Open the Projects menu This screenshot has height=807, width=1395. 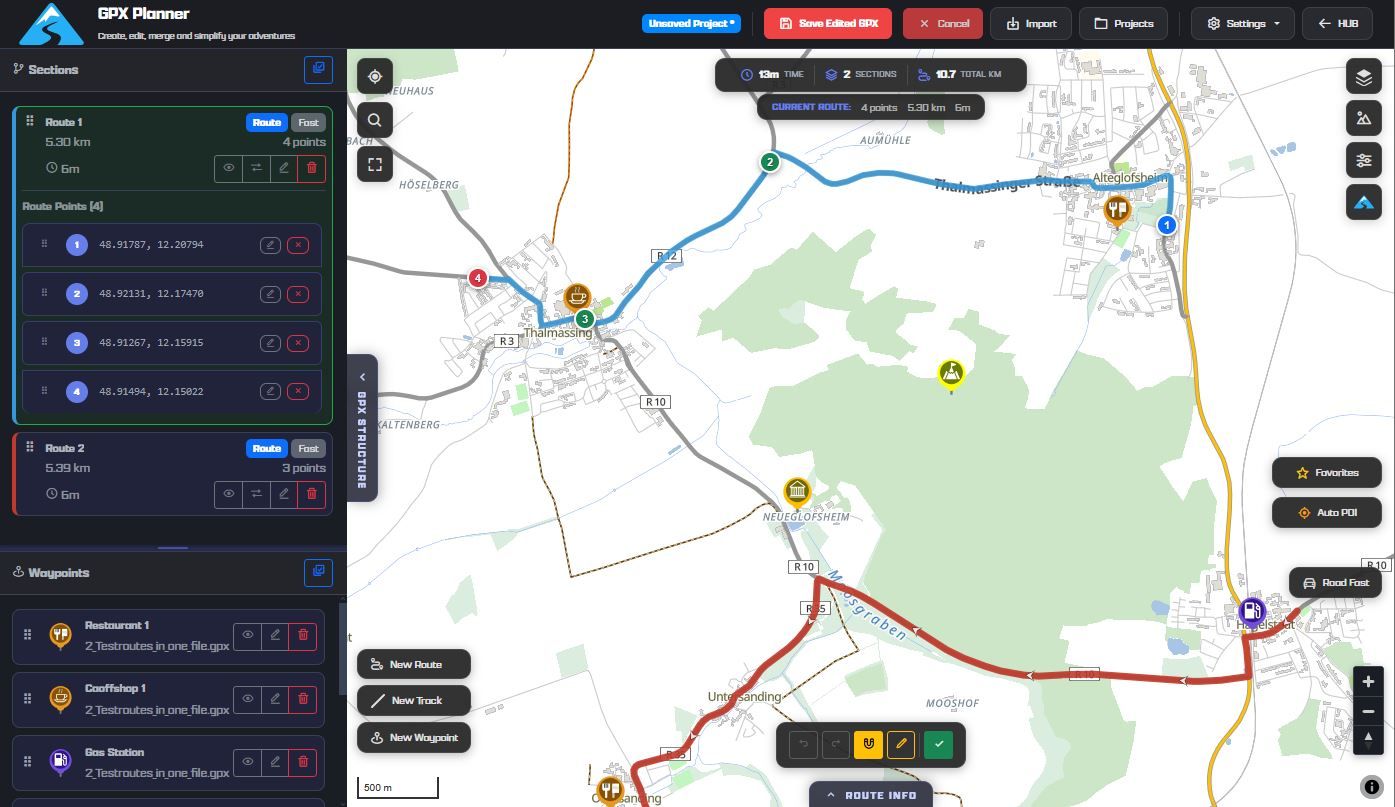point(1123,23)
